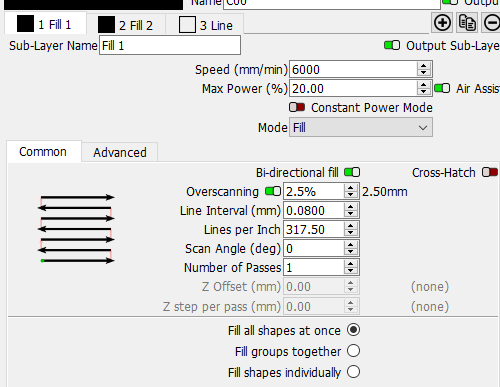Open the Advanced settings tab
The width and height of the screenshot is (500, 387).
click(x=120, y=152)
